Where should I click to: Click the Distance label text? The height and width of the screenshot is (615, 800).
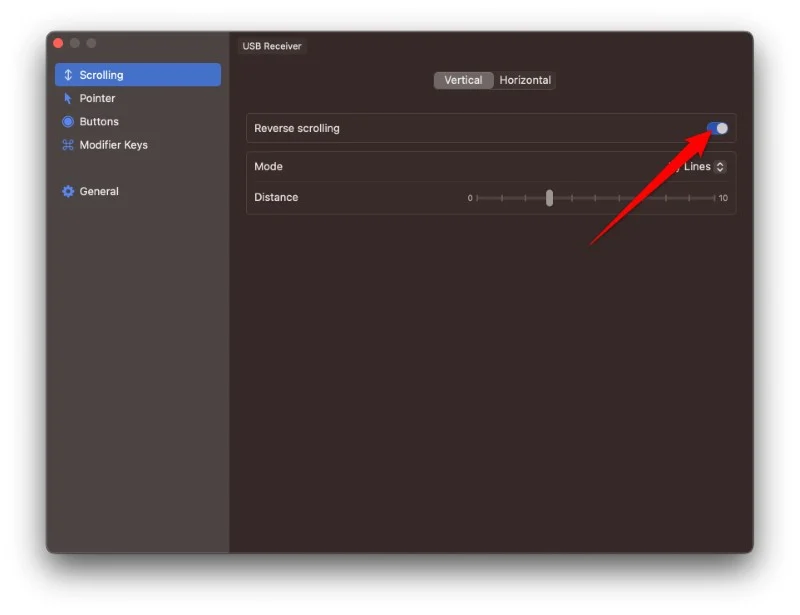tap(276, 197)
